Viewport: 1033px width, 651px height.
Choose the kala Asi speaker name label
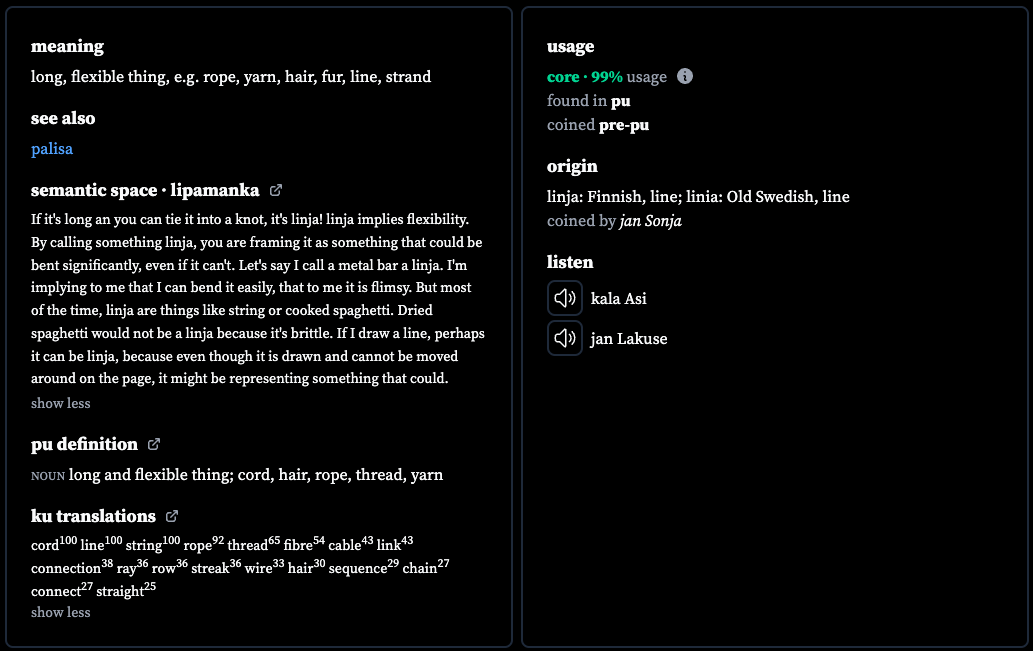(x=619, y=298)
